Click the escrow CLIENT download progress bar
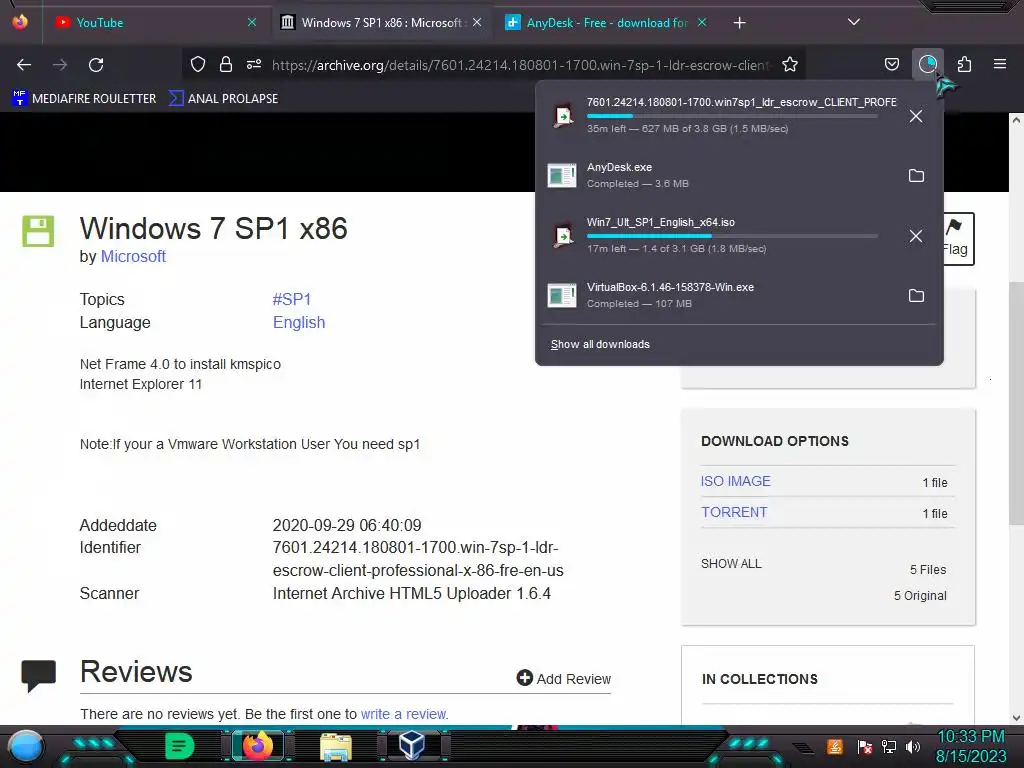This screenshot has height=768, width=1024. (x=732, y=116)
